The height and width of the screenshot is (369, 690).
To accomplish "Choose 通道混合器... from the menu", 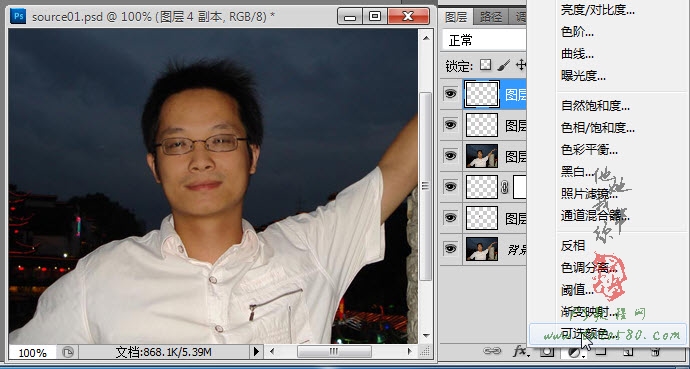I will coord(595,216).
